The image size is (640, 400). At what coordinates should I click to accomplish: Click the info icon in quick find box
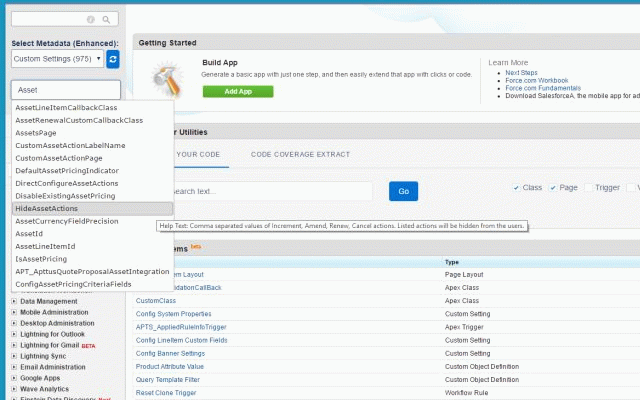pyautogui.click(x=92, y=19)
